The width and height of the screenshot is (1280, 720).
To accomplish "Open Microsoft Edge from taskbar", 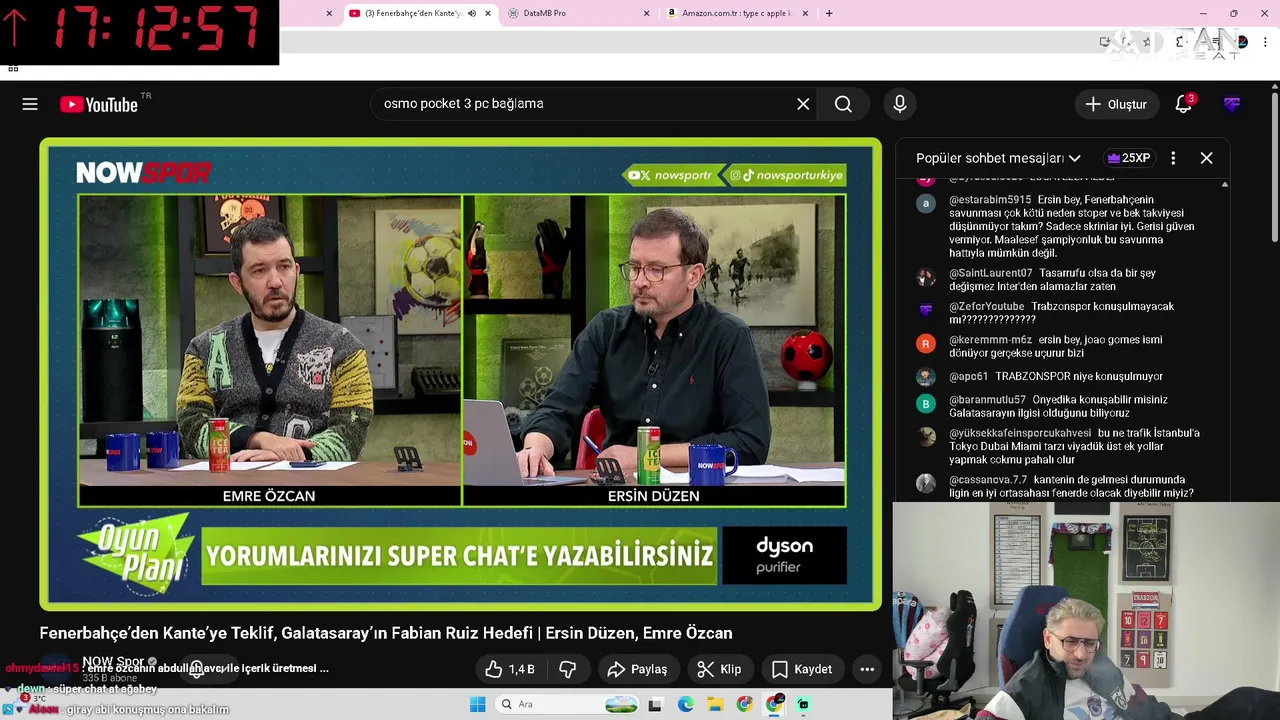I will pos(685,704).
